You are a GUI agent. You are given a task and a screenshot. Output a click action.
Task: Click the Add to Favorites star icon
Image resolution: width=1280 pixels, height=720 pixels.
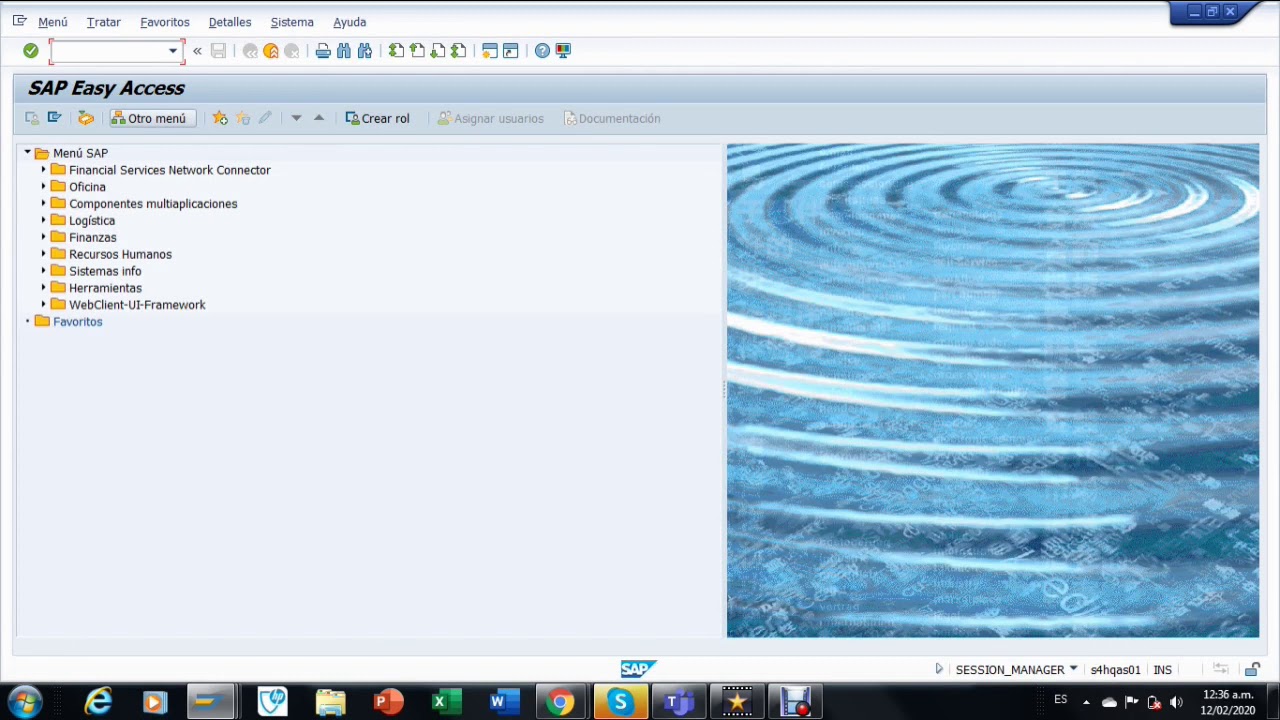pos(220,118)
